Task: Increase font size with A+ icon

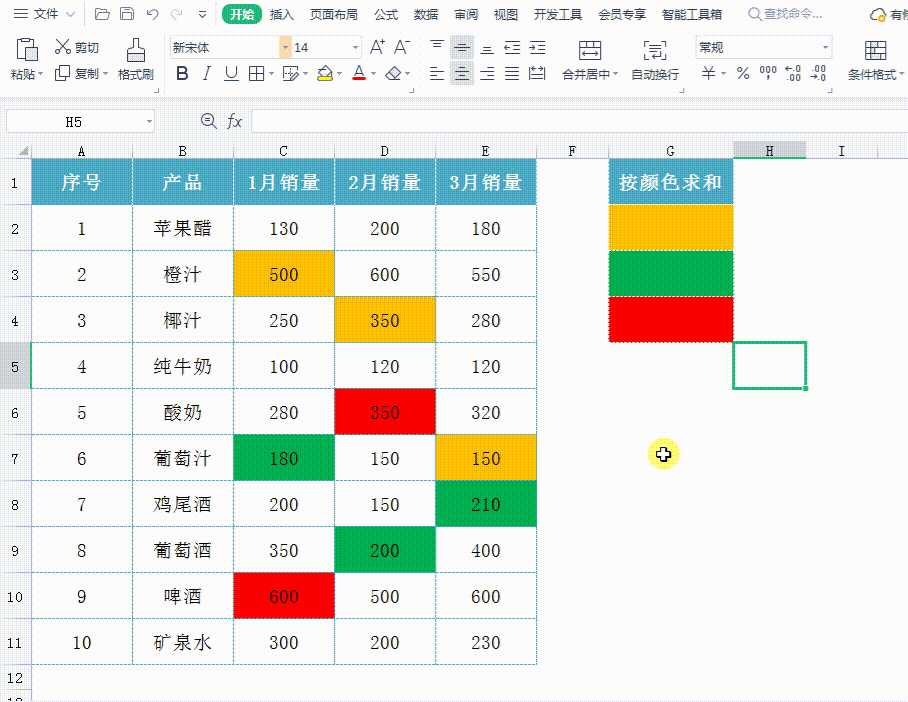Action: 377,47
